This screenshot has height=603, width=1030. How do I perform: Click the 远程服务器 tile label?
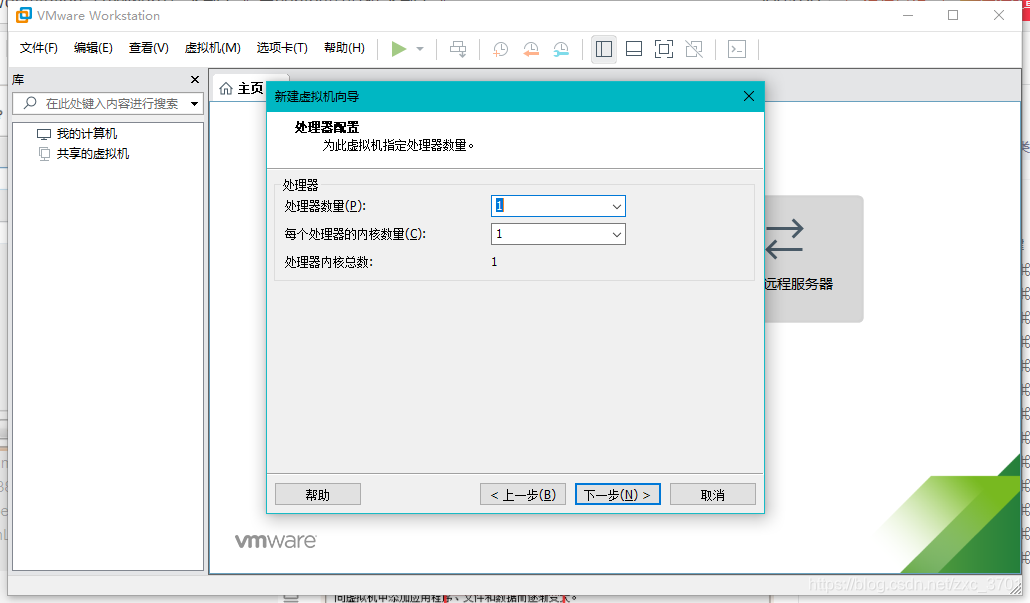(798, 284)
